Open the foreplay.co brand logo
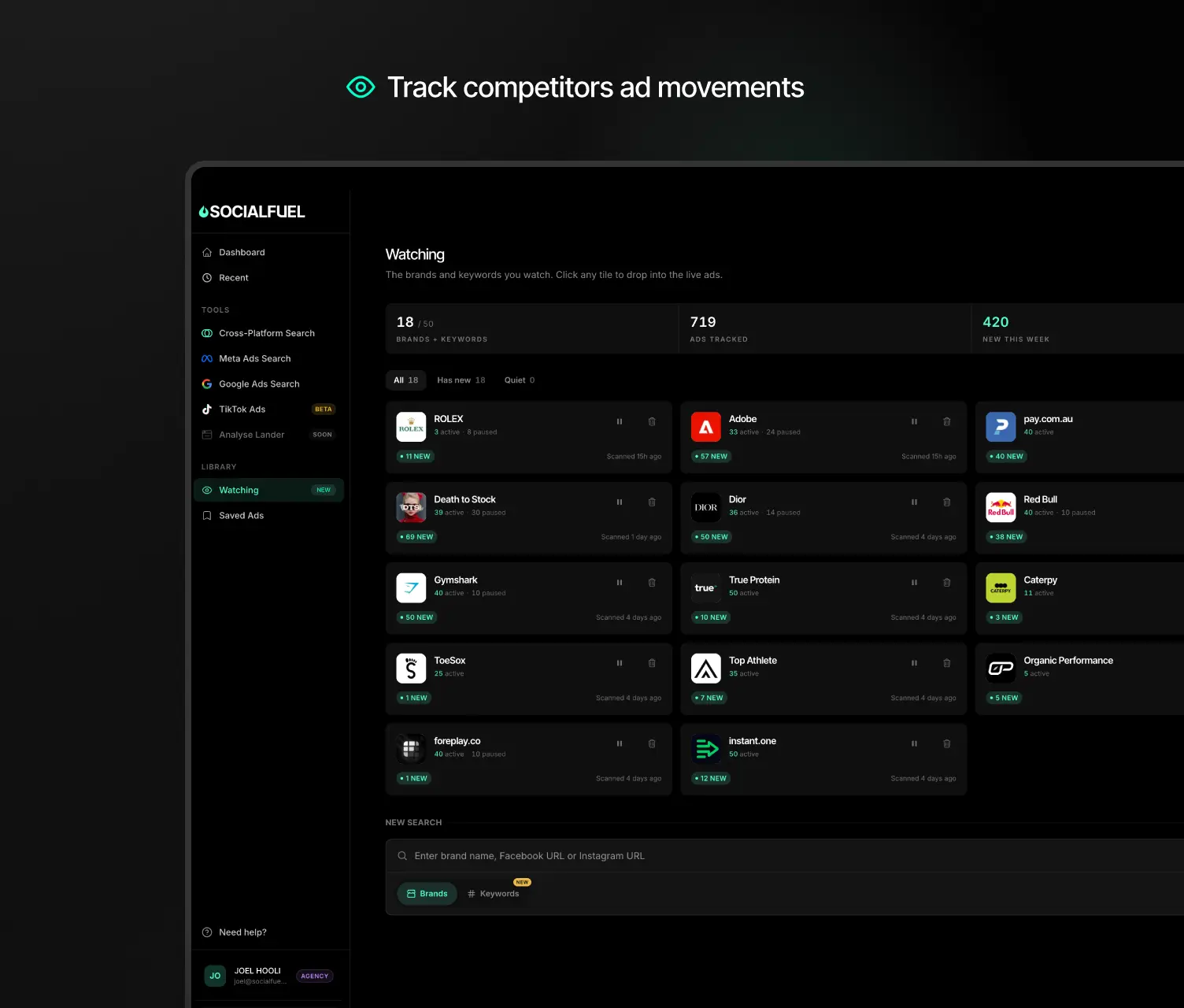 pos(411,749)
